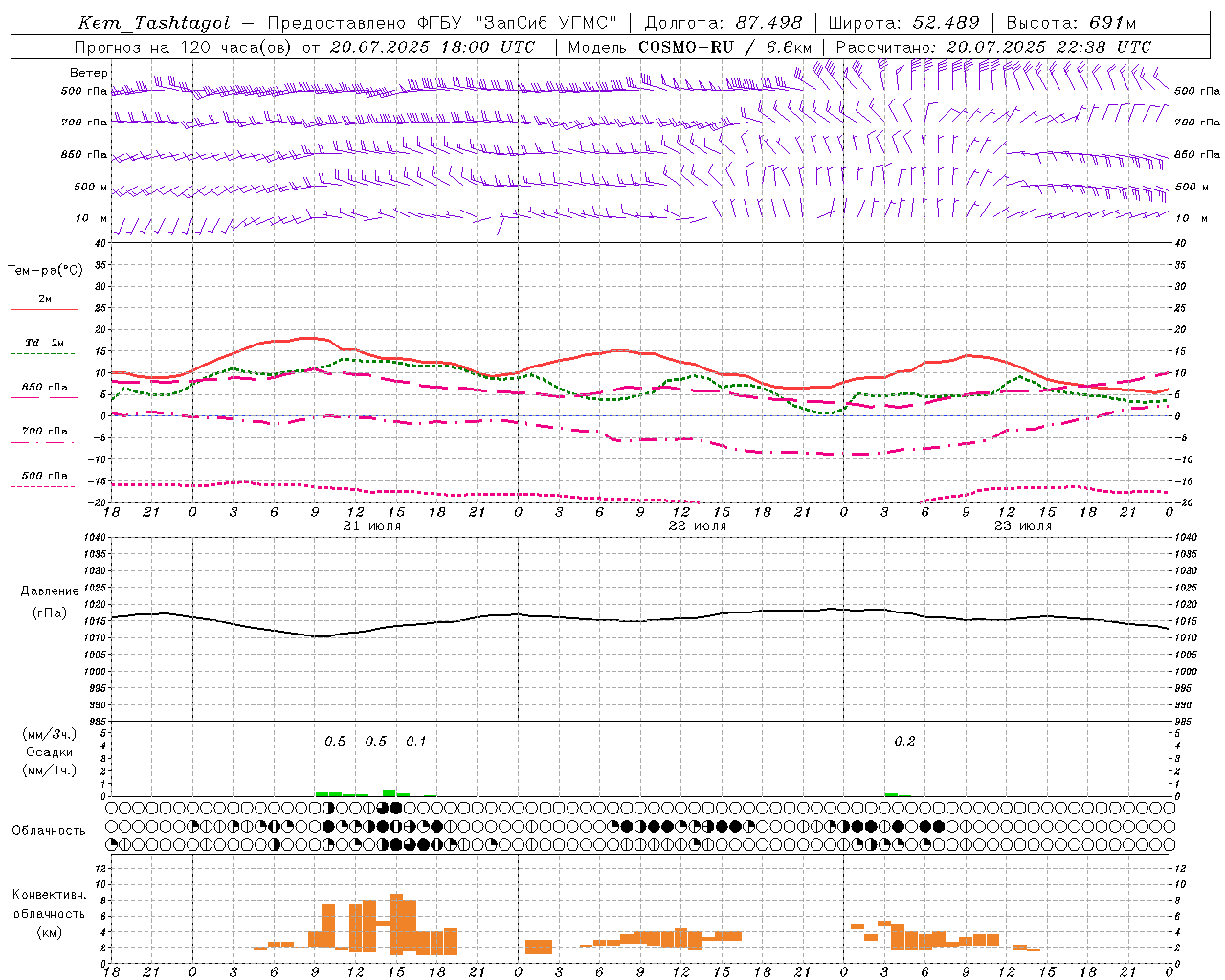Select the text 'Высота: 691м'

pos(1072,23)
